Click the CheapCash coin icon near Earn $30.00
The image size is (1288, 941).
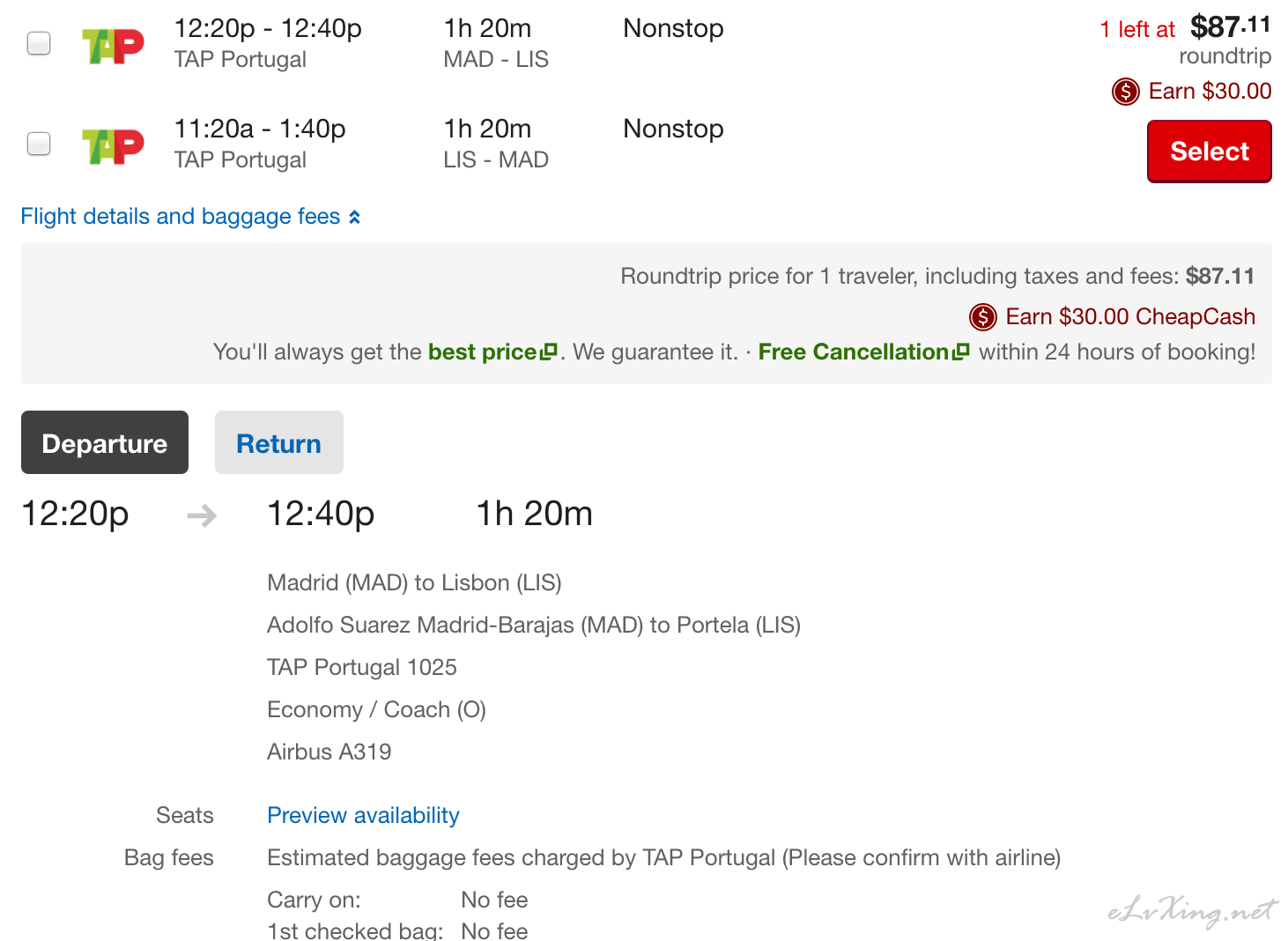pyautogui.click(x=1125, y=92)
